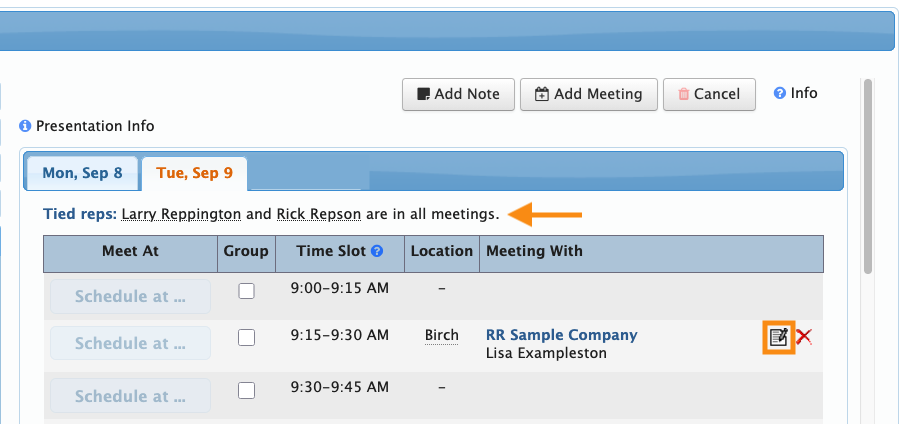Image resolution: width=906 pixels, height=424 pixels.
Task: Click the Birch location label
Action: pyautogui.click(x=441, y=335)
